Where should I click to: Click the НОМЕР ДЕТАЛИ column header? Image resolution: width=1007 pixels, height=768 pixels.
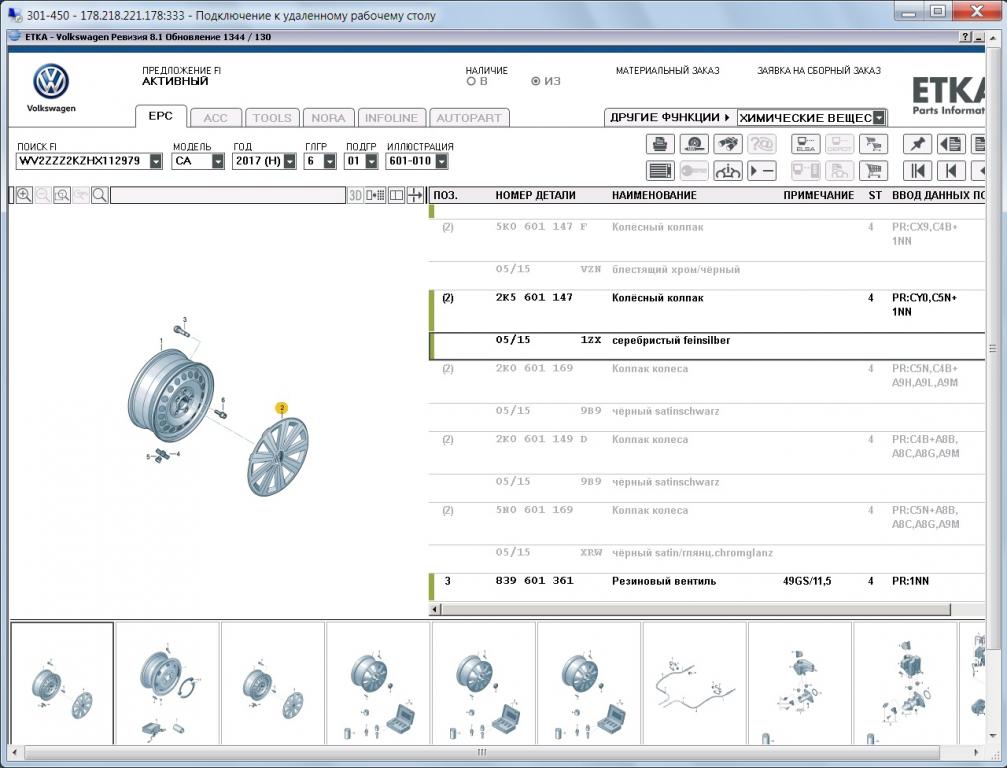(535, 195)
